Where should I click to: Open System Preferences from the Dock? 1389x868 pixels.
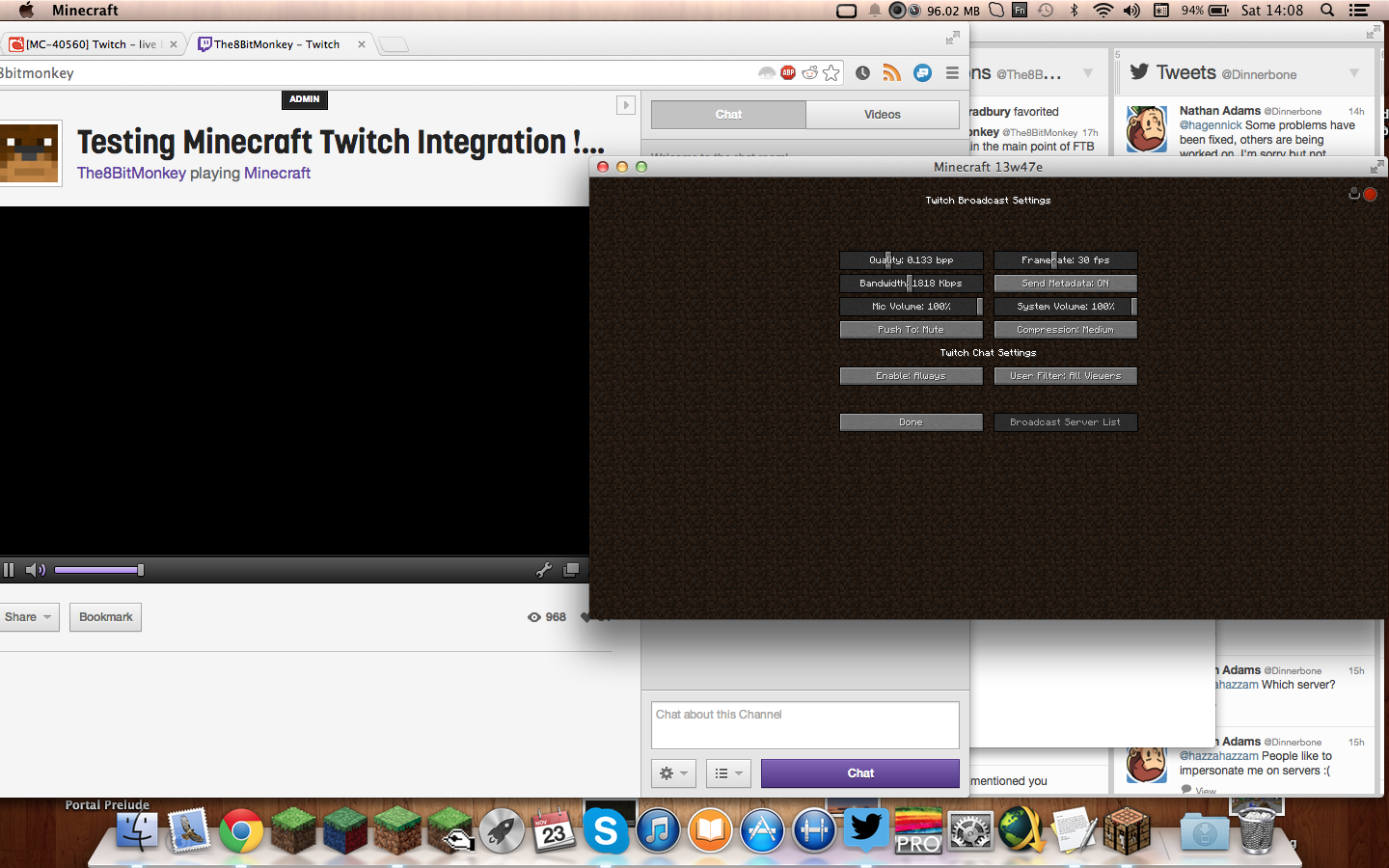click(970, 830)
